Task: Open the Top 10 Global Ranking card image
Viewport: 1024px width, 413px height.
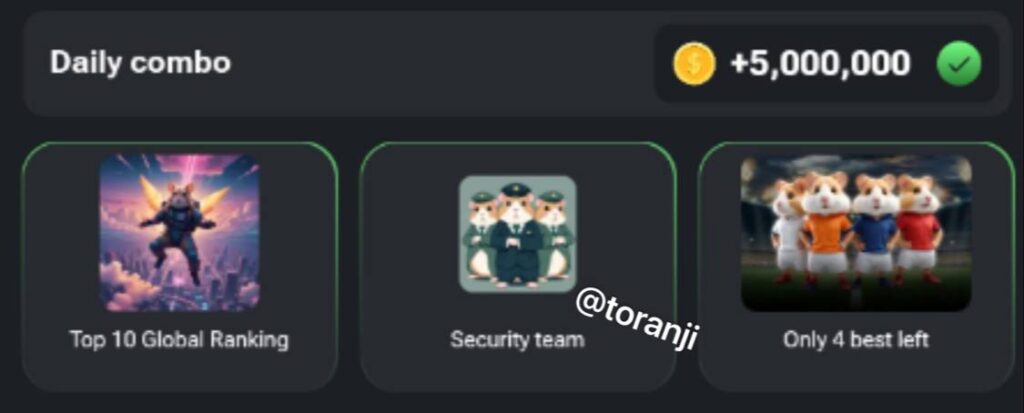Action: [180, 232]
